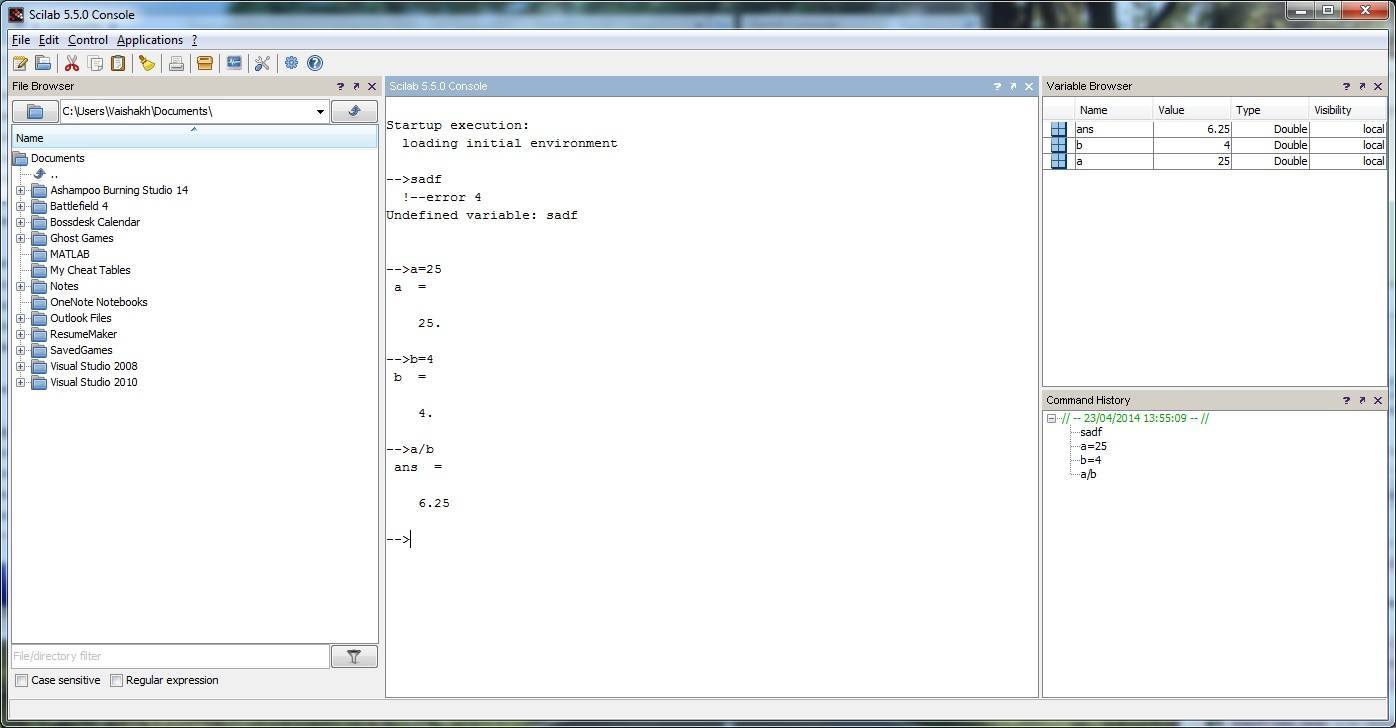Viewport: 1396px width, 728px height.
Task: Click the Name column header in File Browser
Action: [194, 138]
